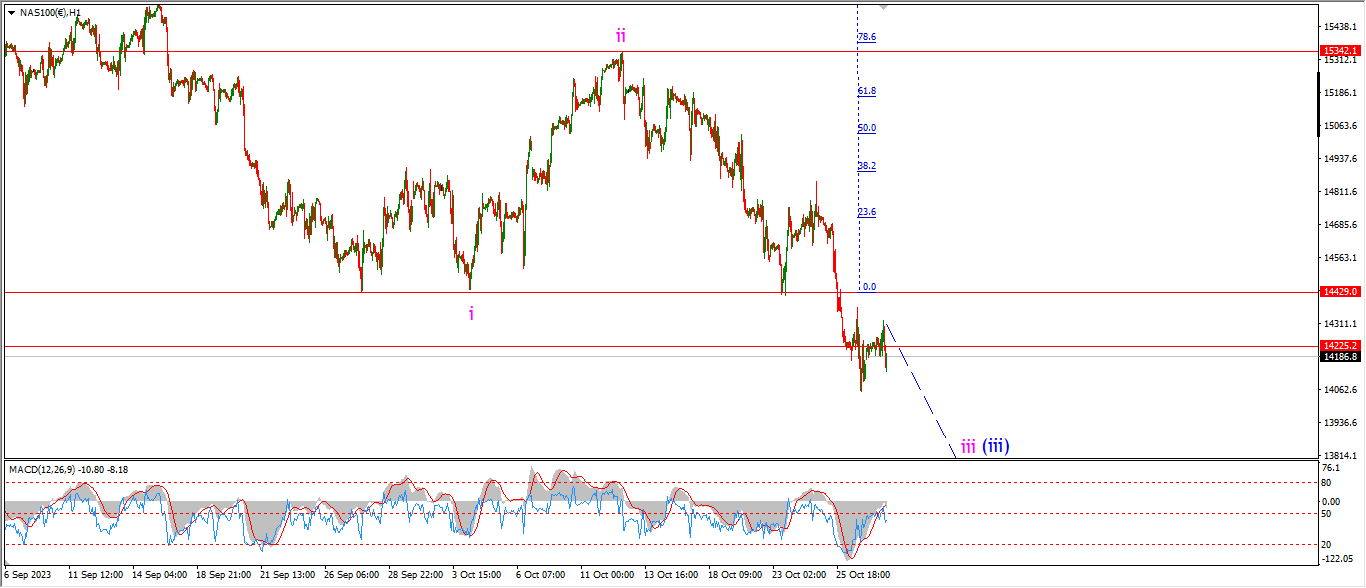
Task: Click the gray chart shift triangle marker
Action: (883, 6)
